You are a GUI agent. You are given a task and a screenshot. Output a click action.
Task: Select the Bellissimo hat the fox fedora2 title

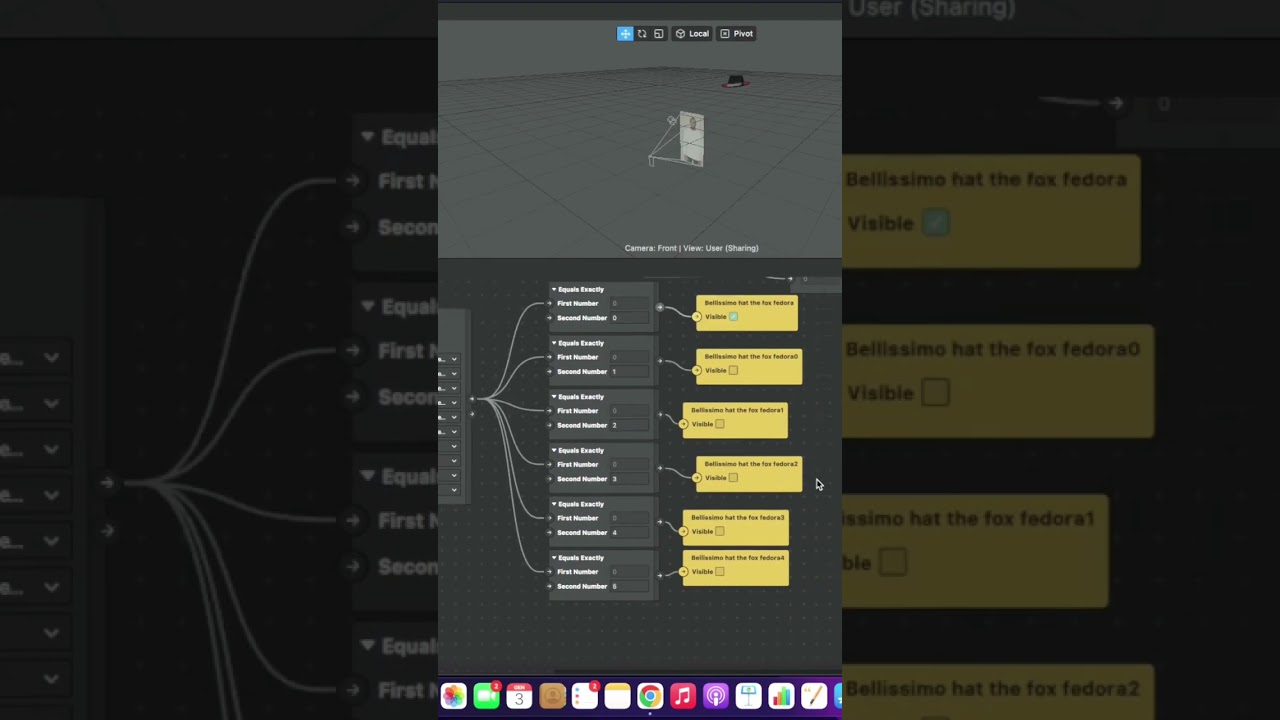point(751,464)
